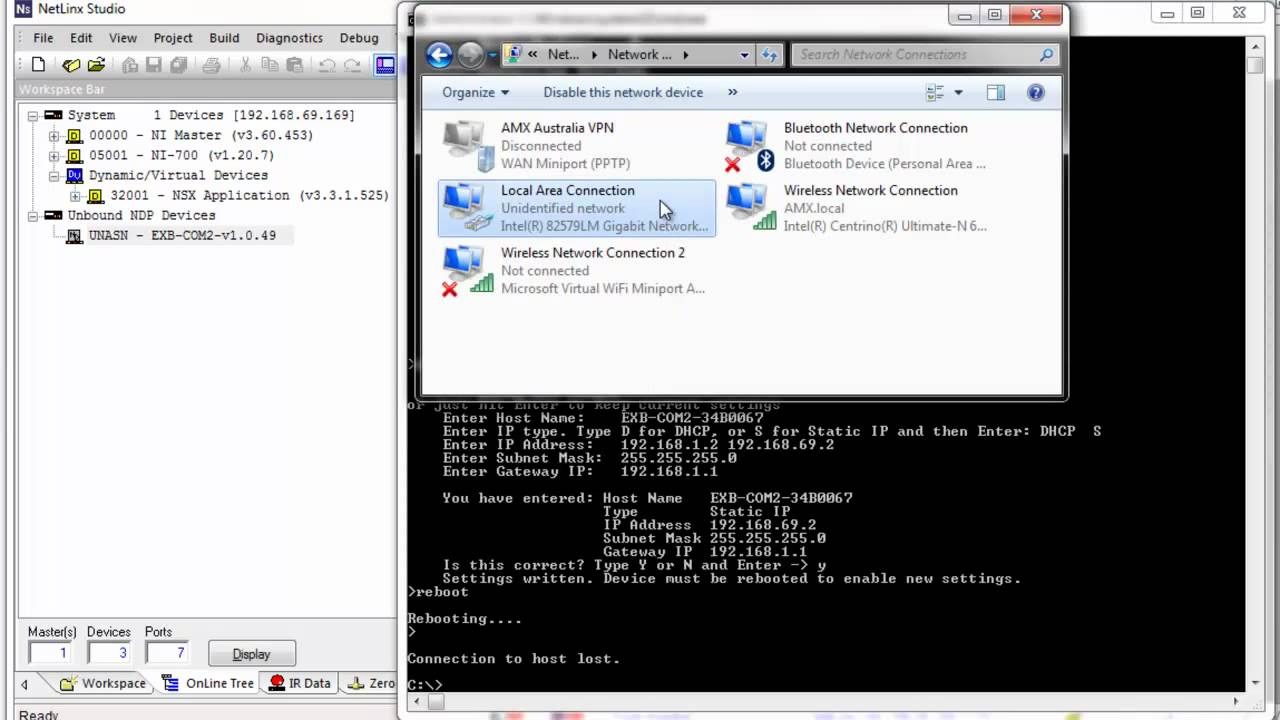Click the Open File folder icon

tap(96, 64)
